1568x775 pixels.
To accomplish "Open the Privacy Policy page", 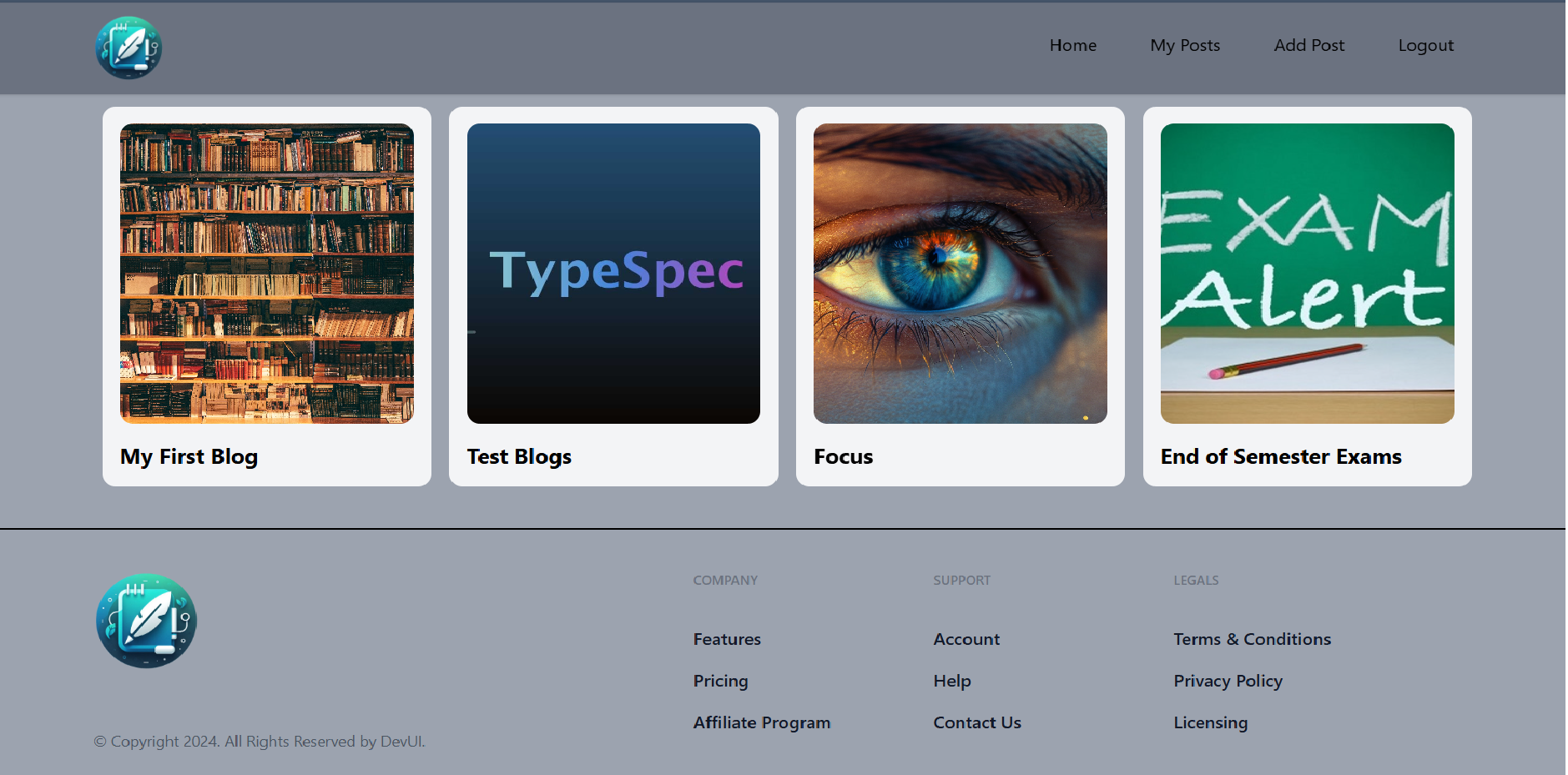I will click(1228, 681).
